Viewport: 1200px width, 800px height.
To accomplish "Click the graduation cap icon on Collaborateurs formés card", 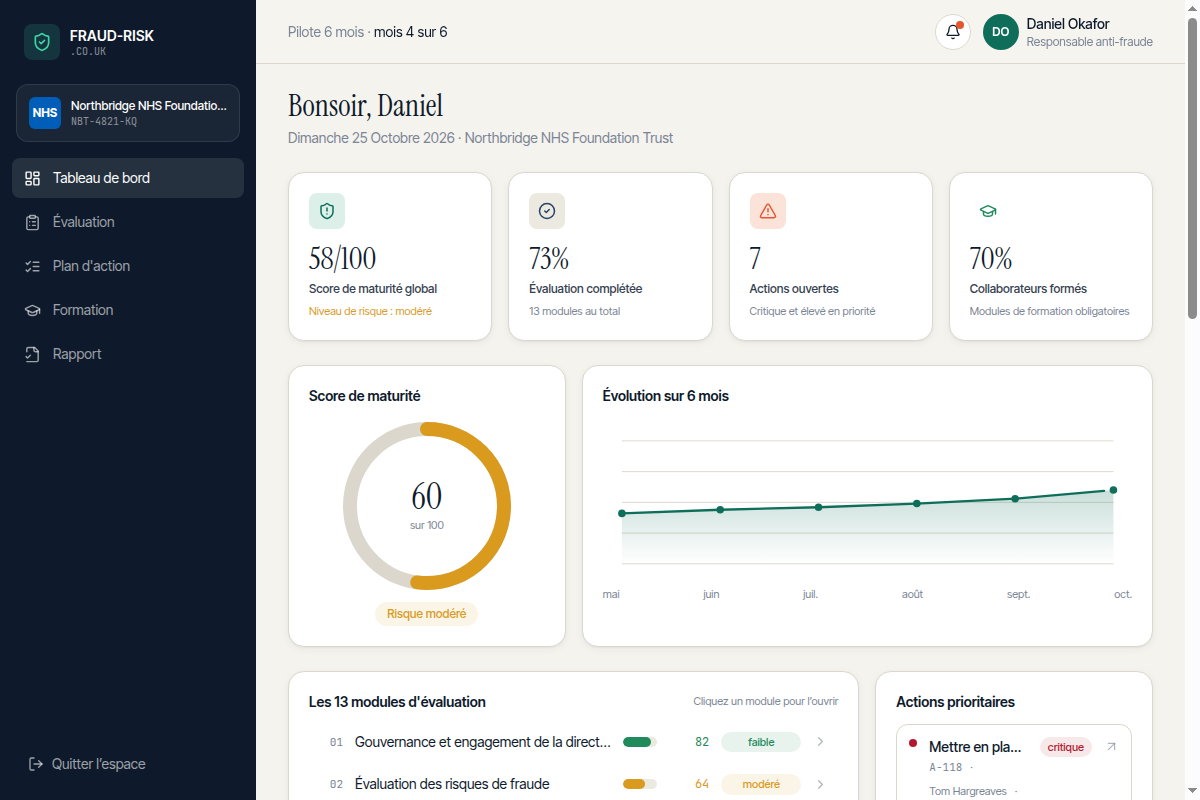I will (x=988, y=211).
